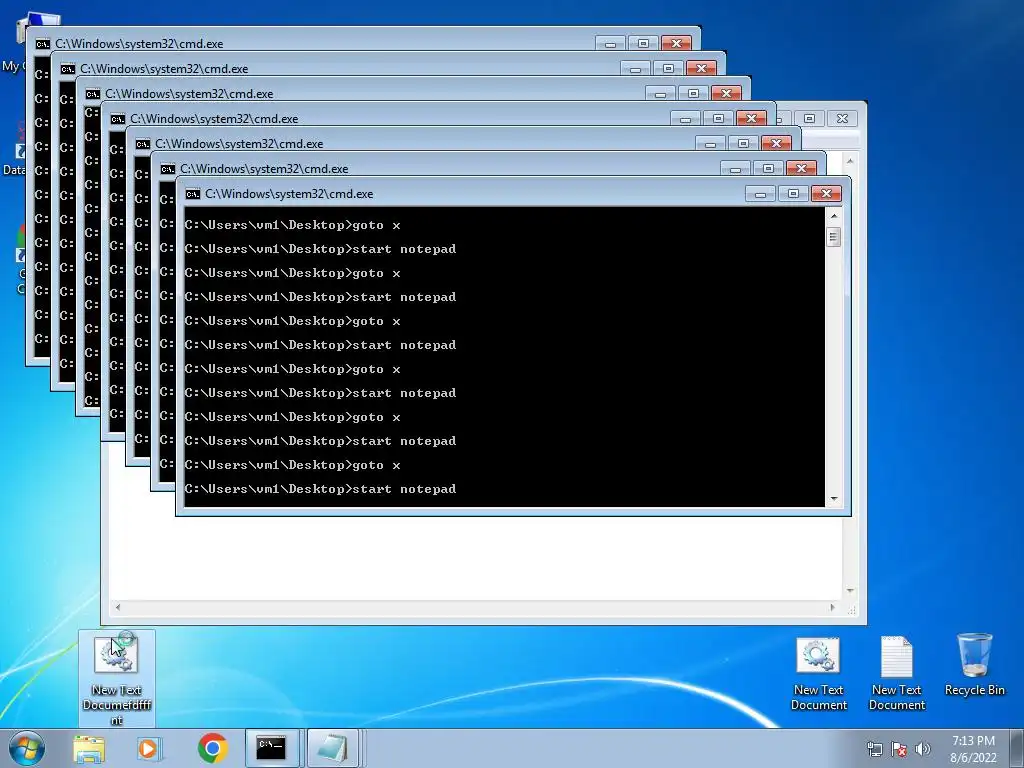The image size is (1024, 768).
Task: Select the plain-page 'New Text Document' desktop file
Action: coord(897,675)
